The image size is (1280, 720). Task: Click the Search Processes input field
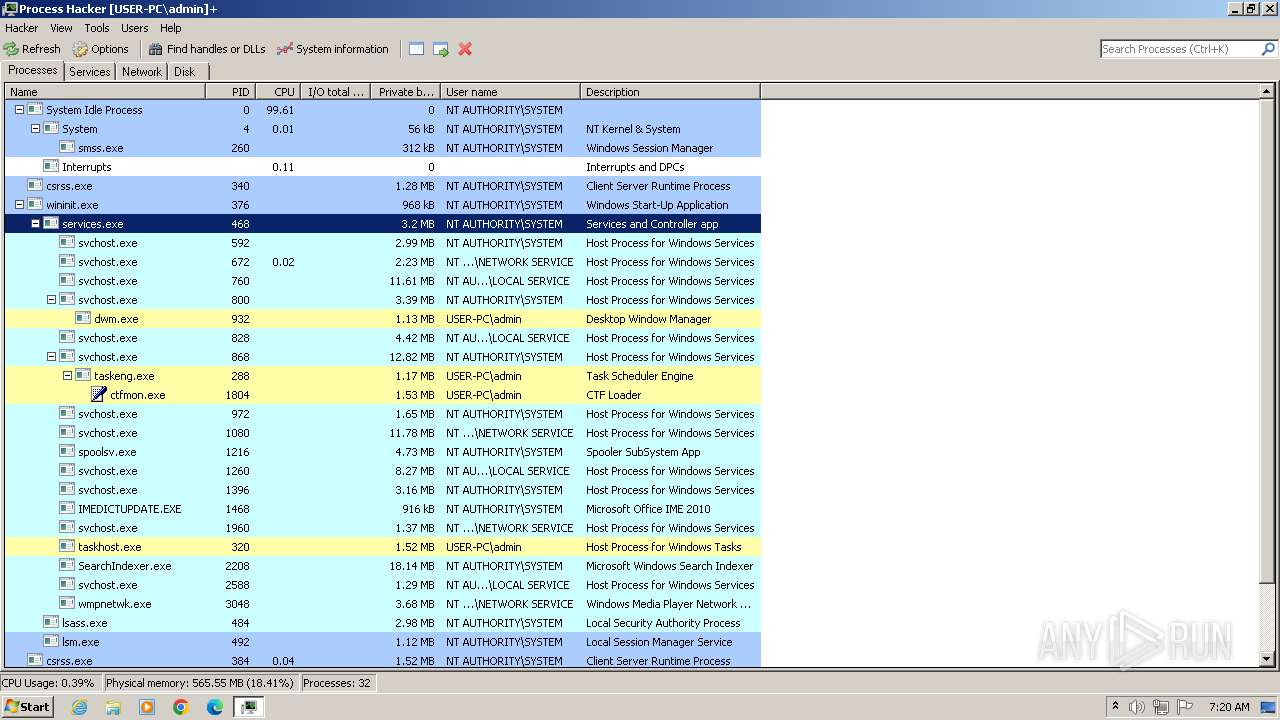1180,49
